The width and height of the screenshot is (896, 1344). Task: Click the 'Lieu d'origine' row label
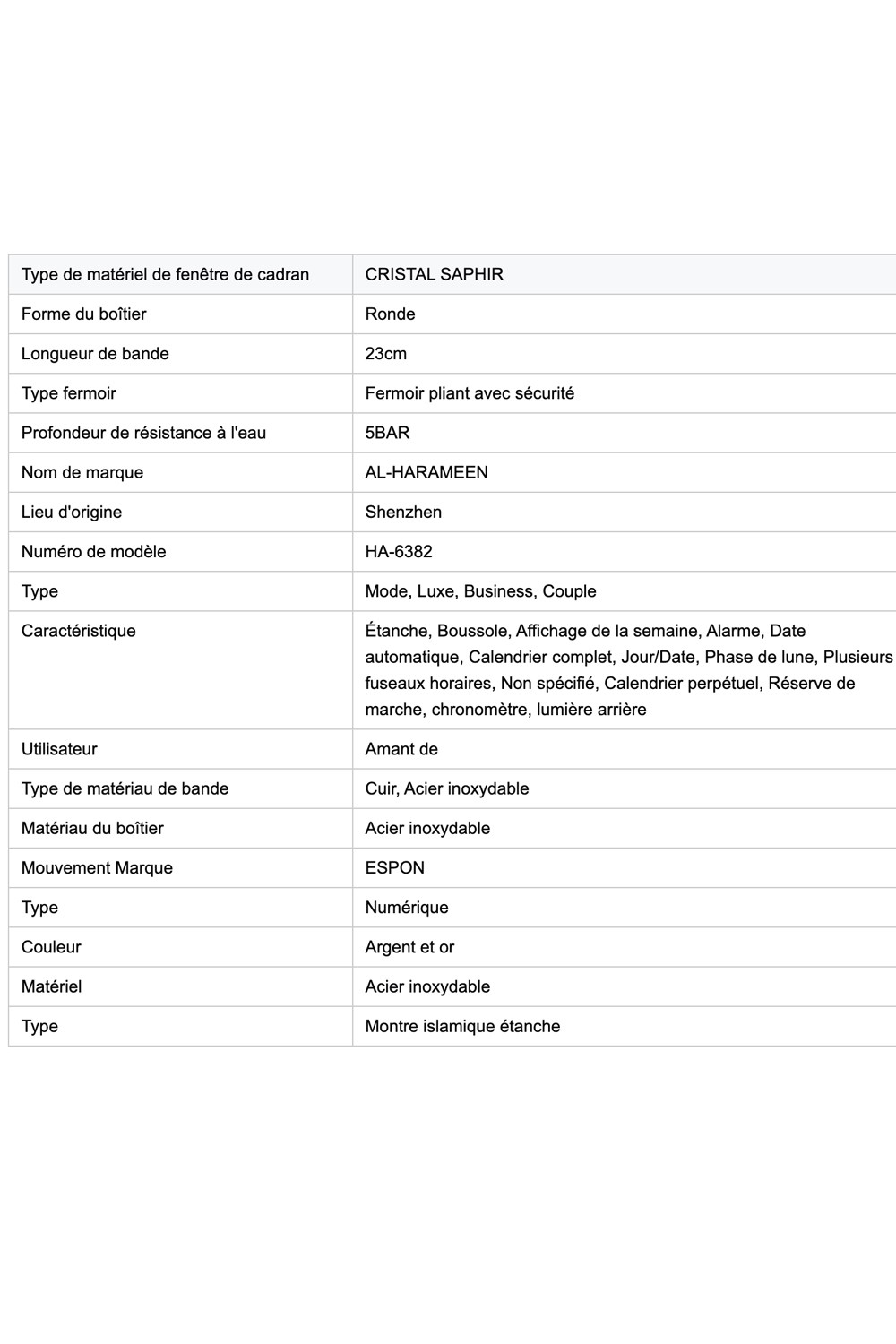[x=72, y=512]
